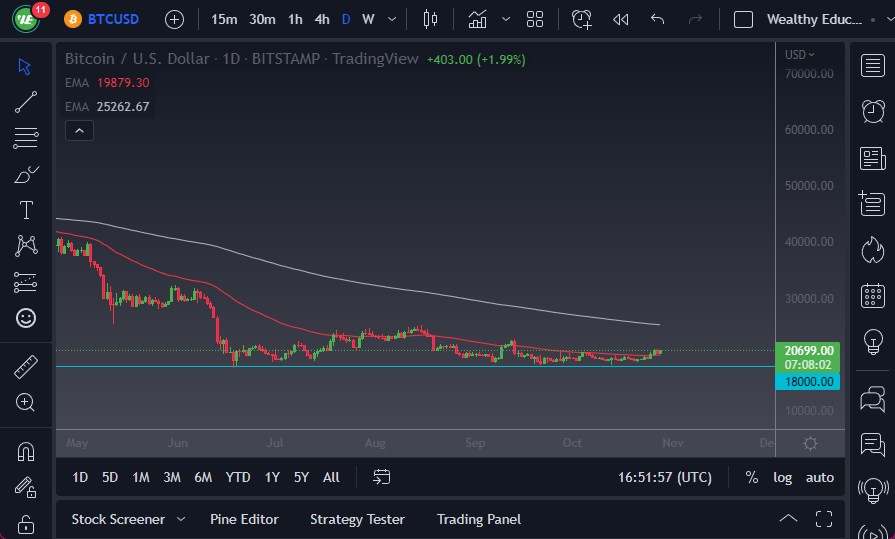Select the YTD date range
Viewport: 895px width, 539px height.
[238, 477]
